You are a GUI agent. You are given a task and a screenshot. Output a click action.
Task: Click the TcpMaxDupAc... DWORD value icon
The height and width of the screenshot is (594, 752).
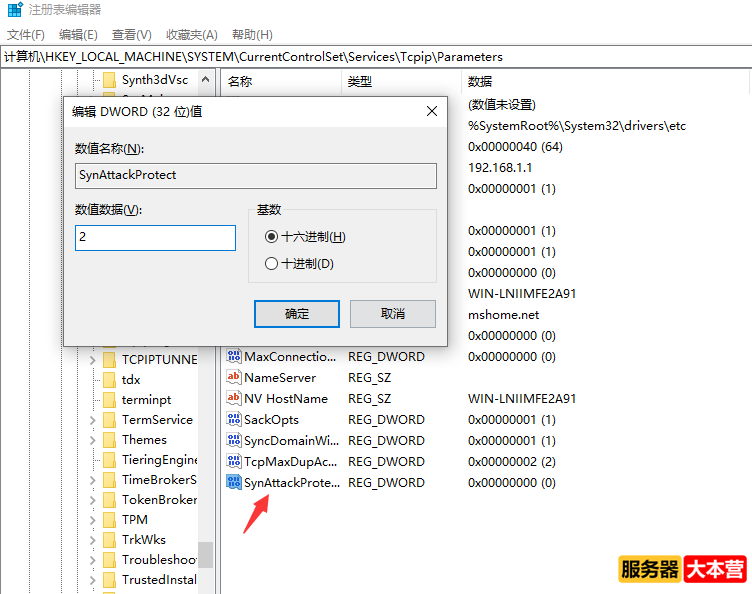tap(234, 462)
